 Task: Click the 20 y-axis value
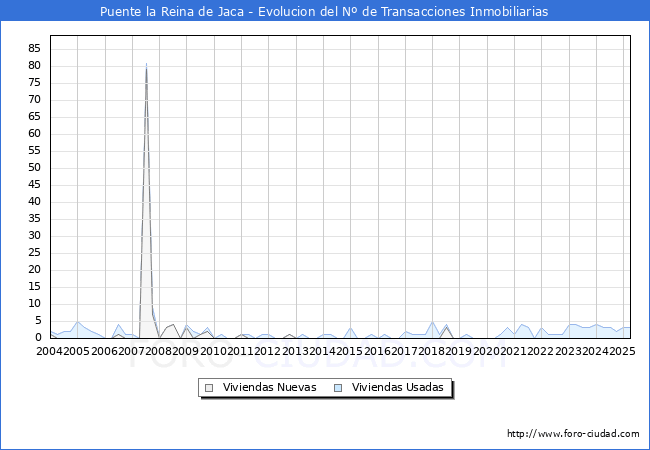click(x=35, y=269)
